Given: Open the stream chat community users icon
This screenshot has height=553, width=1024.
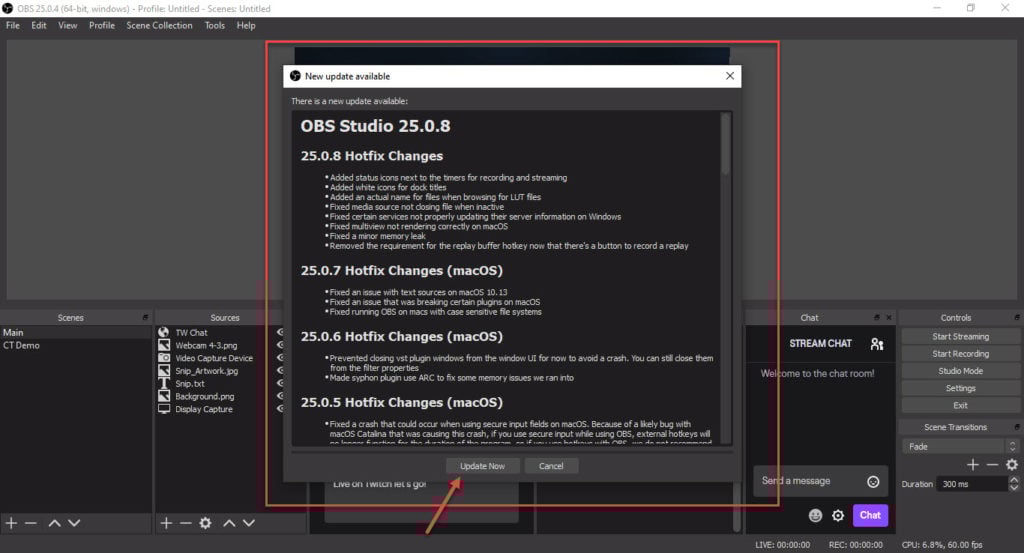Looking at the screenshot, I should click(877, 343).
